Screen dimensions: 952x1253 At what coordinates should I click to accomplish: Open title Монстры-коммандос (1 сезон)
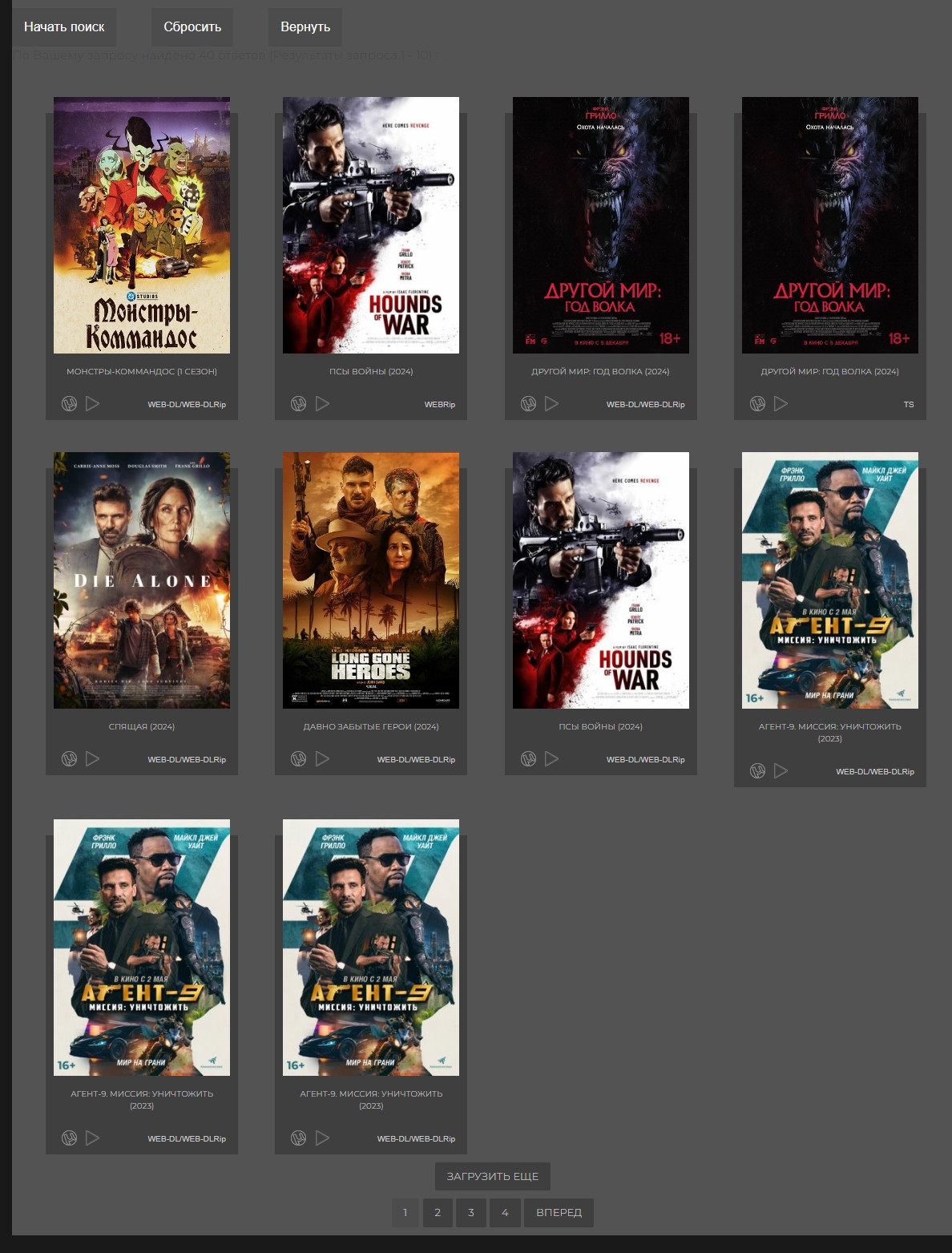pyautogui.click(x=142, y=372)
